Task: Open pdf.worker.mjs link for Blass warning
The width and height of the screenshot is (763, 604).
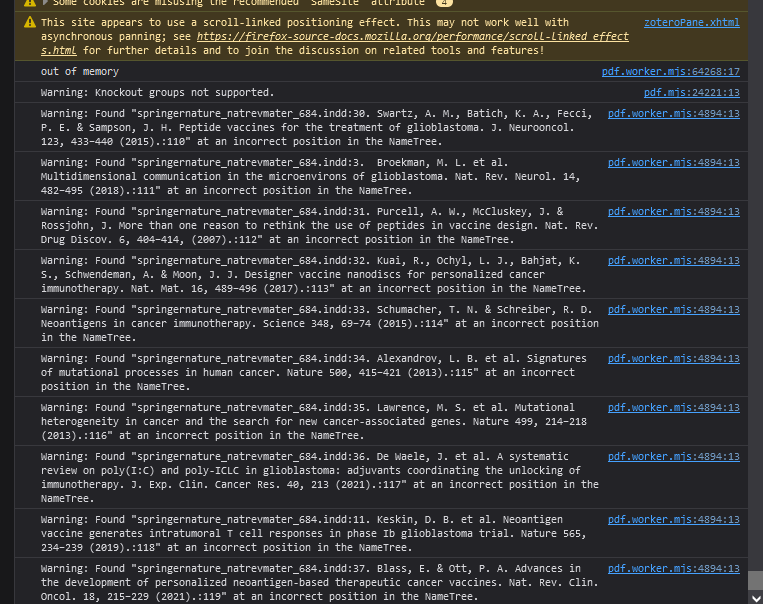Action: (673, 568)
